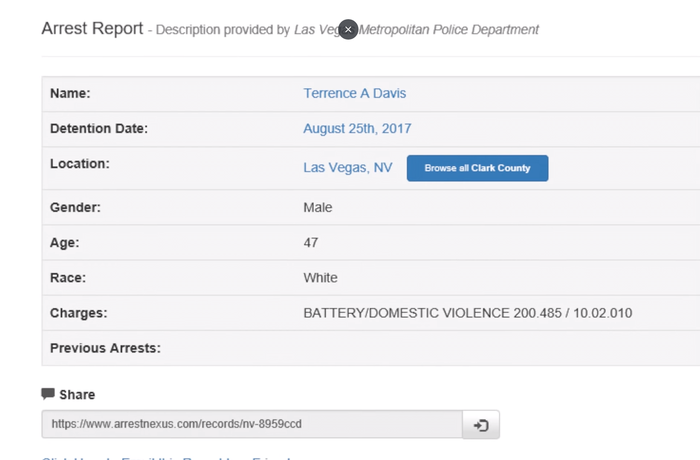Image resolution: width=700 pixels, height=460 pixels.
Task: Select the battery/domestic violence charges text
Action: pyautogui.click(x=467, y=313)
